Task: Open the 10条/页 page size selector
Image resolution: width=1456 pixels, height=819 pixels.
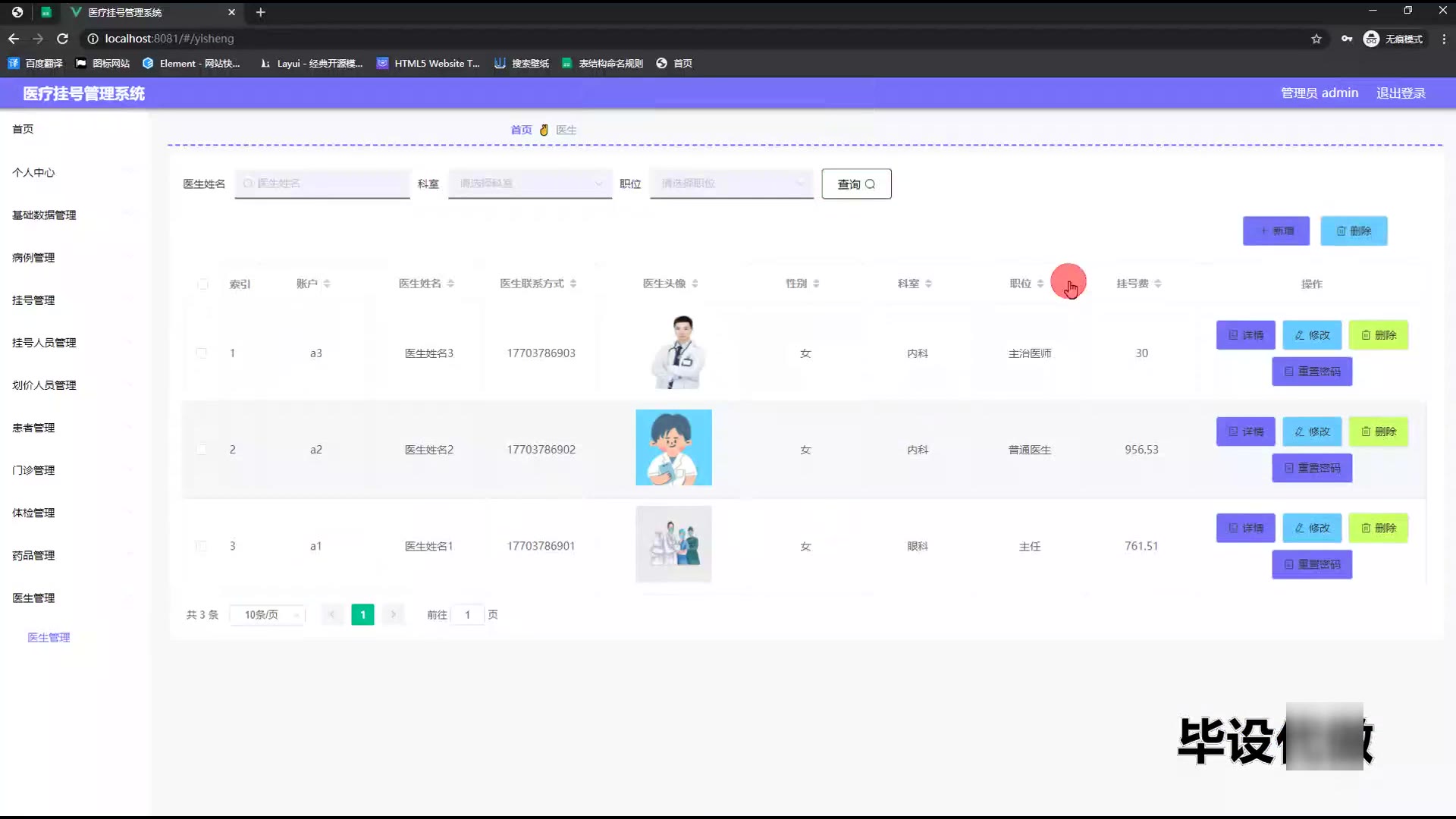Action: pyautogui.click(x=267, y=615)
